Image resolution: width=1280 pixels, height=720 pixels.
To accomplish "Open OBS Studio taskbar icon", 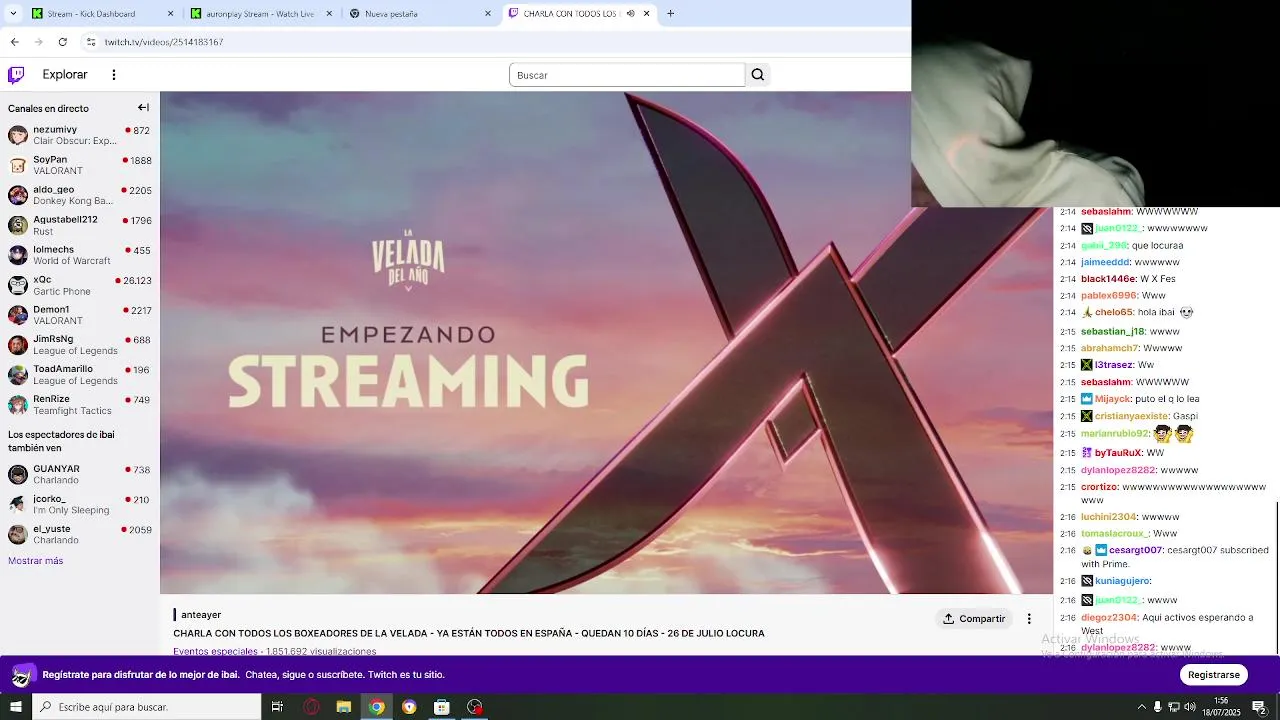I will 475,707.
